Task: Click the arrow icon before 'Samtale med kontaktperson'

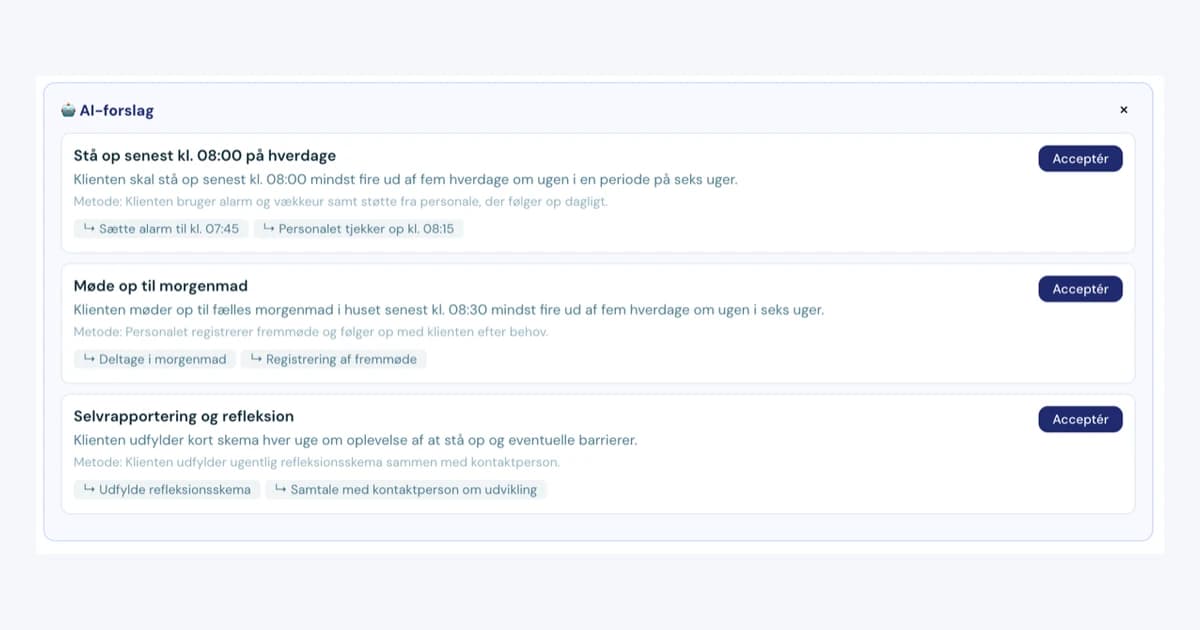Action: tap(281, 489)
